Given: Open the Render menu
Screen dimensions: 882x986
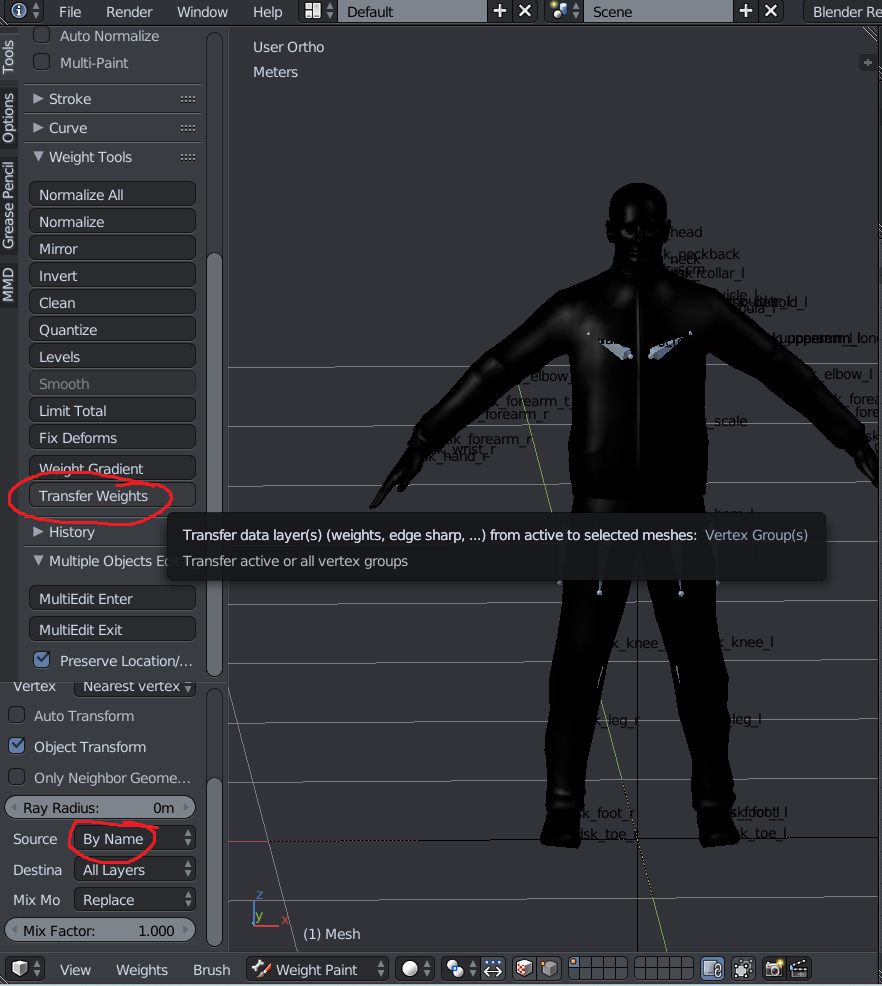Looking at the screenshot, I should [x=129, y=12].
